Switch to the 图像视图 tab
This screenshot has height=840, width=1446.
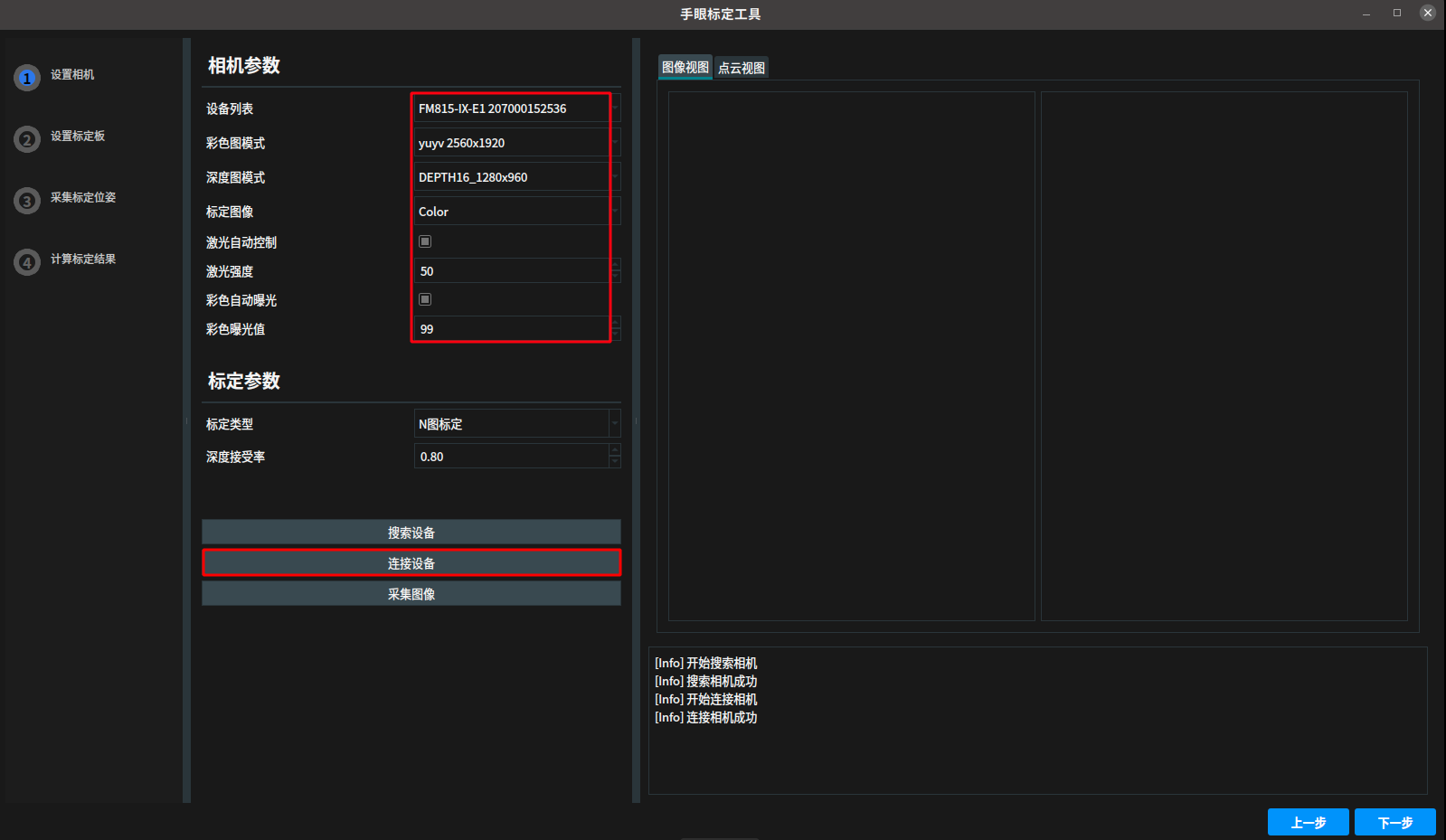click(x=685, y=68)
